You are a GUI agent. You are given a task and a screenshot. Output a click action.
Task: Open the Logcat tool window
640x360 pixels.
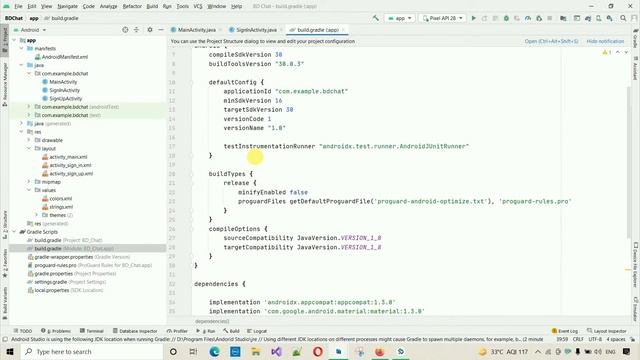[x=257, y=331]
